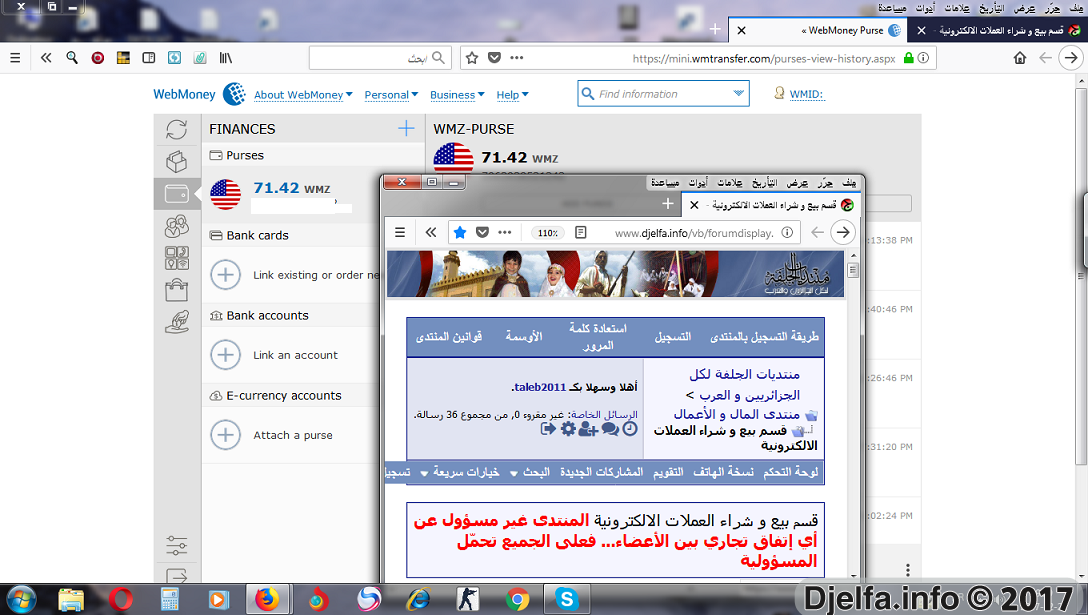Click the forum chat bubbles icon
This screenshot has height=615, width=1088.
click(610, 429)
